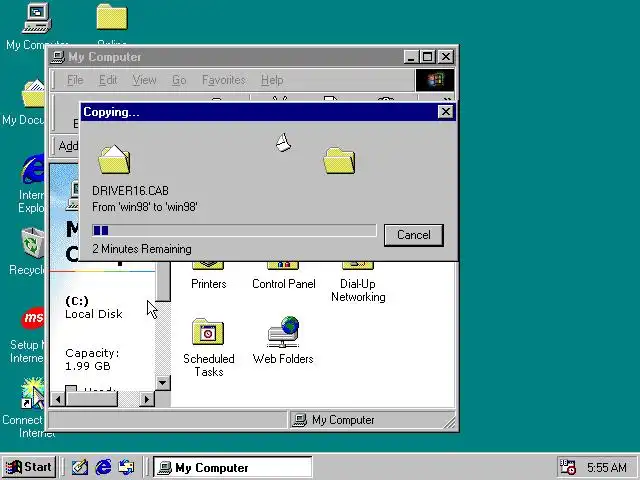Select the Recycle Bin desktop icon
Viewport: 640px width, 480px height.
point(33,243)
